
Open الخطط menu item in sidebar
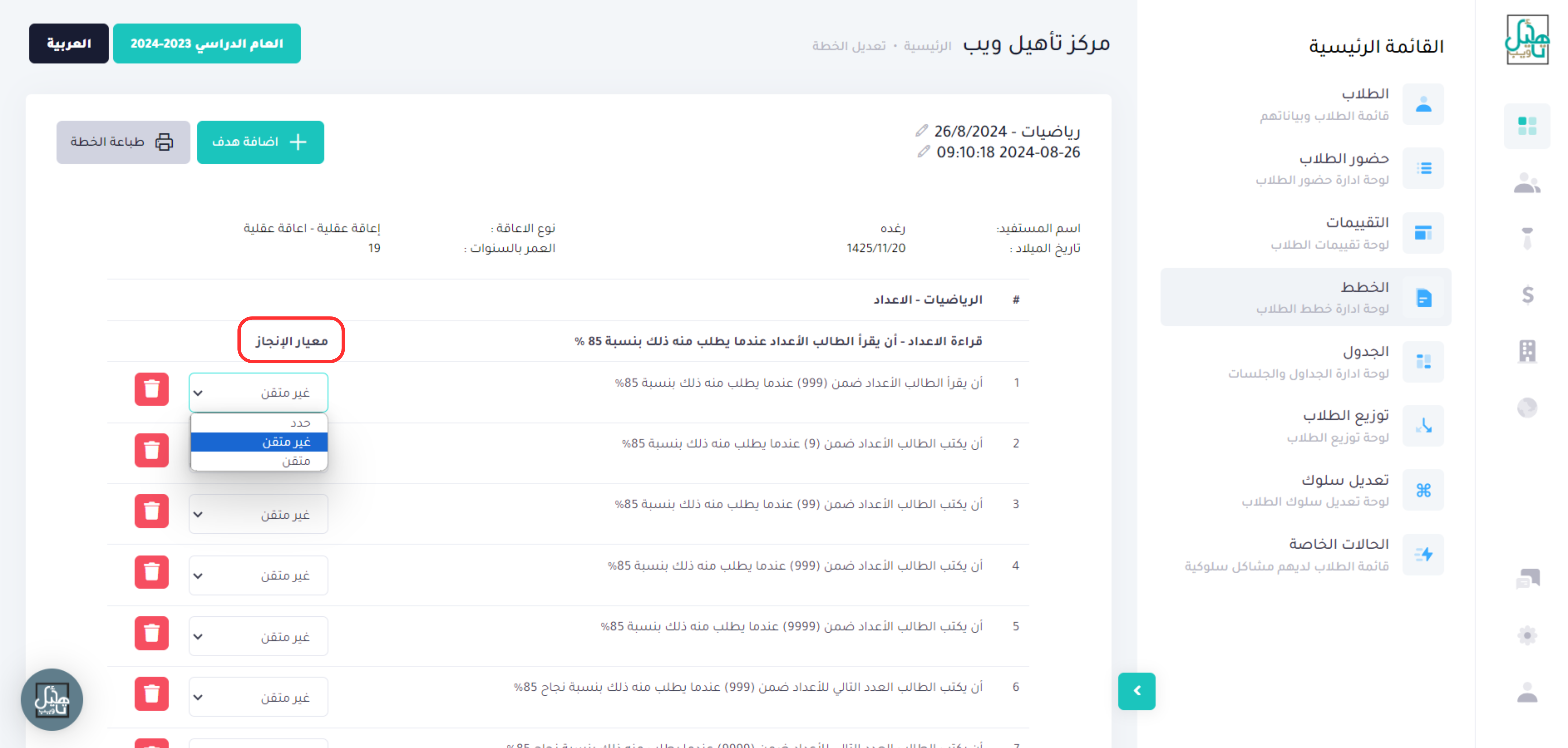(1306, 297)
